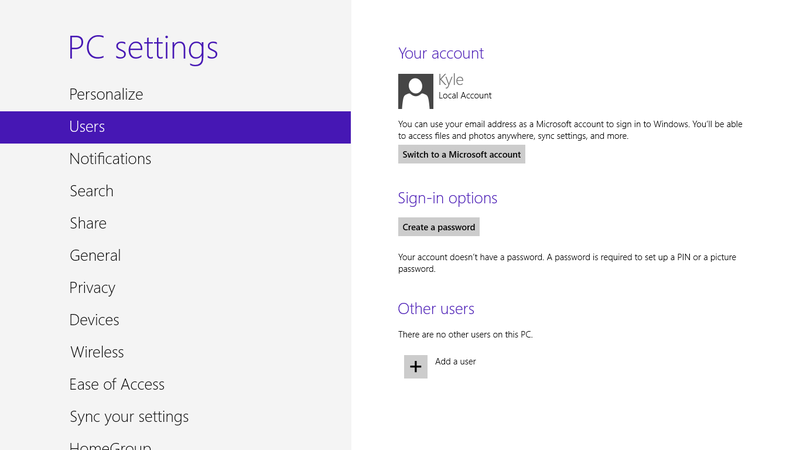Click the Kyle account name

[451, 80]
